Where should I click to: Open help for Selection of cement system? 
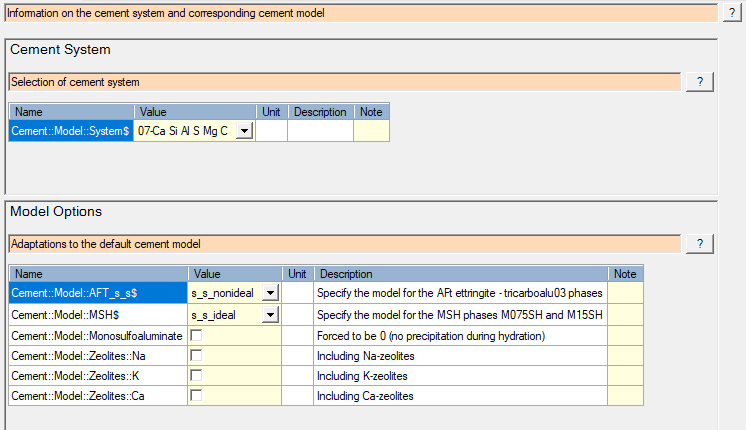tap(699, 82)
